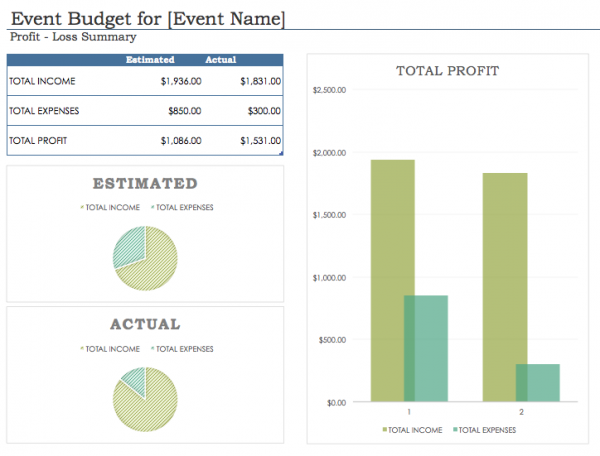600x456 pixels.
Task: Select estimated total expenses cell $850.00
Action: [x=185, y=111]
